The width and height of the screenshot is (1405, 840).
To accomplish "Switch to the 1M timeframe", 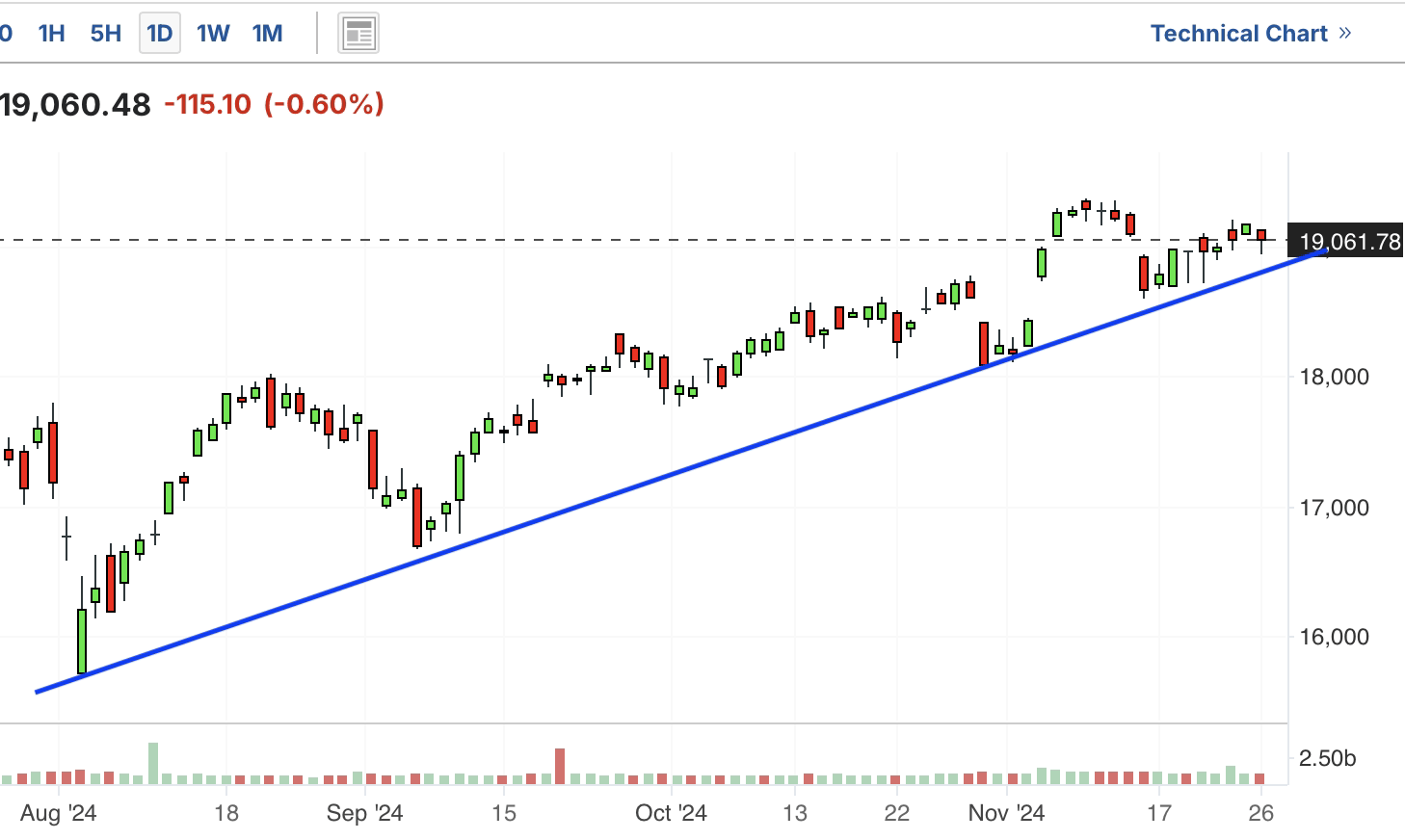I will click(x=267, y=34).
